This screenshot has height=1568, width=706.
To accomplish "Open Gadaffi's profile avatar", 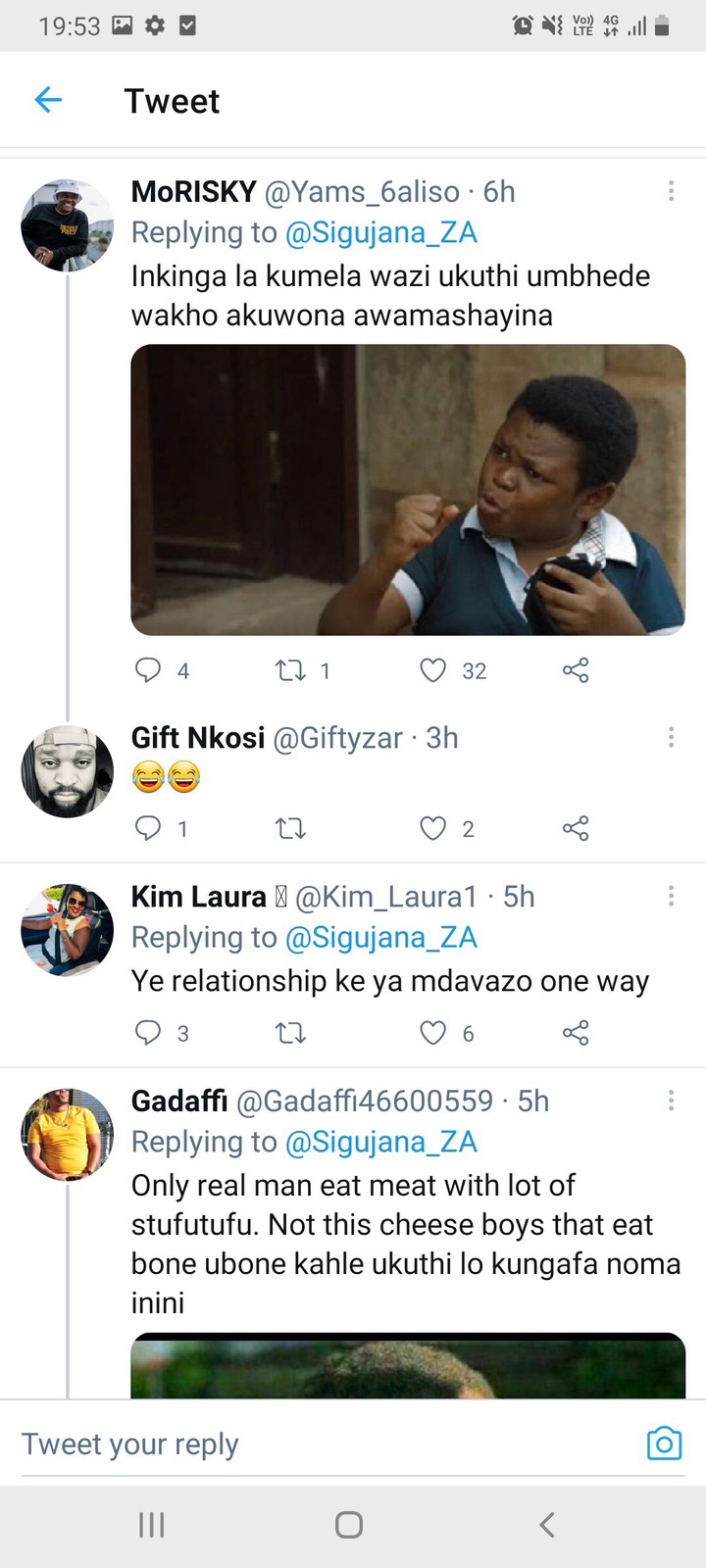I will [68, 1134].
